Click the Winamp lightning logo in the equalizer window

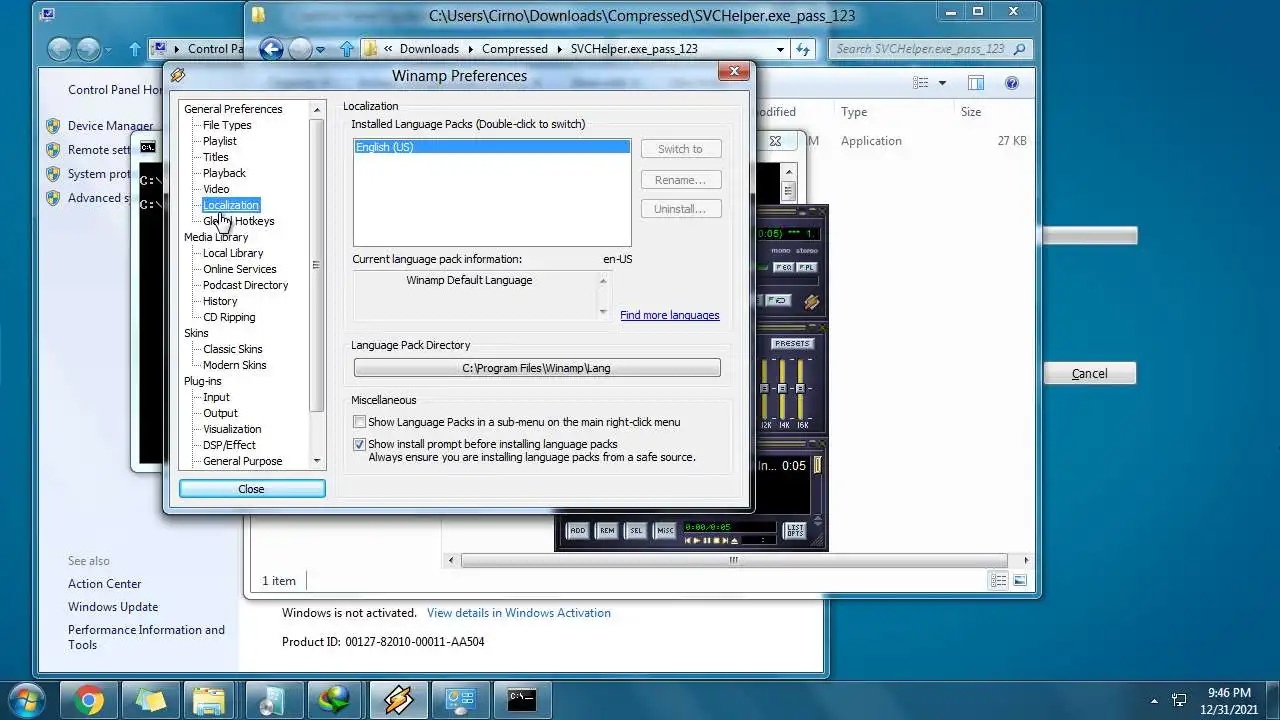click(811, 301)
